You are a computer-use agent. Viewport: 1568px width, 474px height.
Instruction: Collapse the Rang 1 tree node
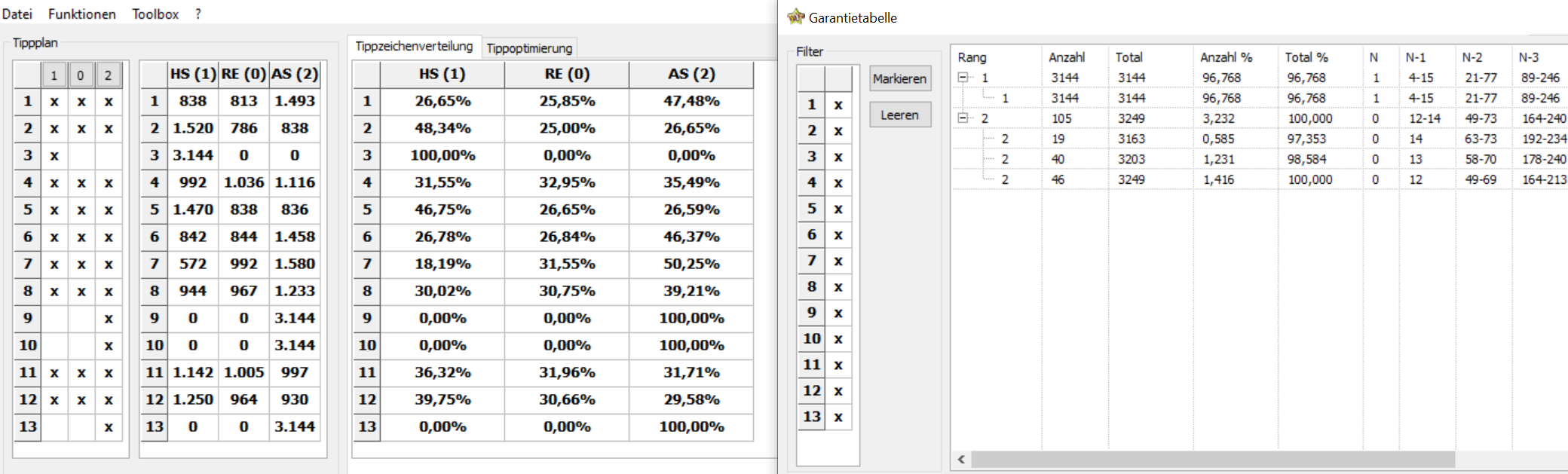point(963,78)
